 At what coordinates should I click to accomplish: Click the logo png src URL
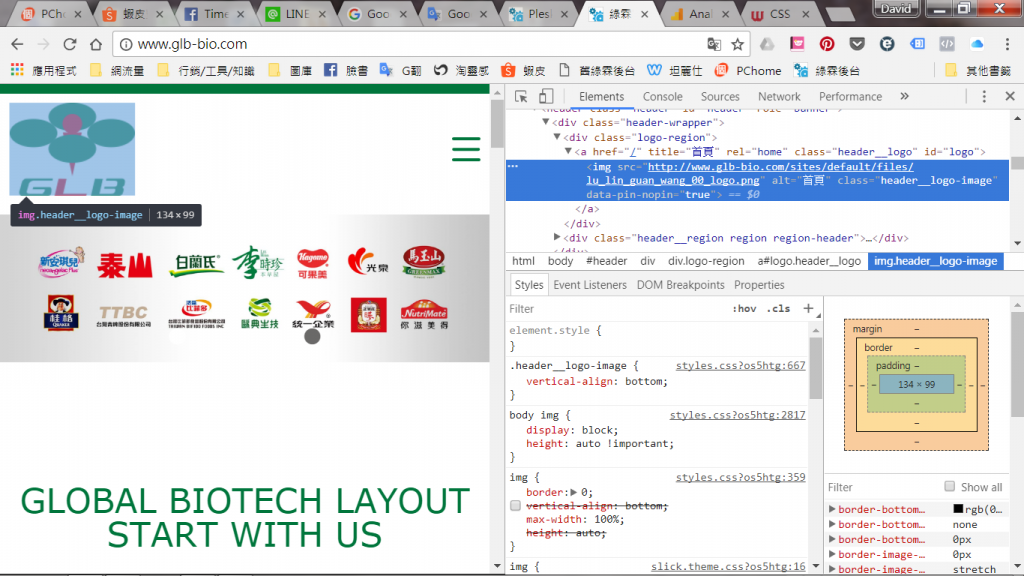coord(749,174)
